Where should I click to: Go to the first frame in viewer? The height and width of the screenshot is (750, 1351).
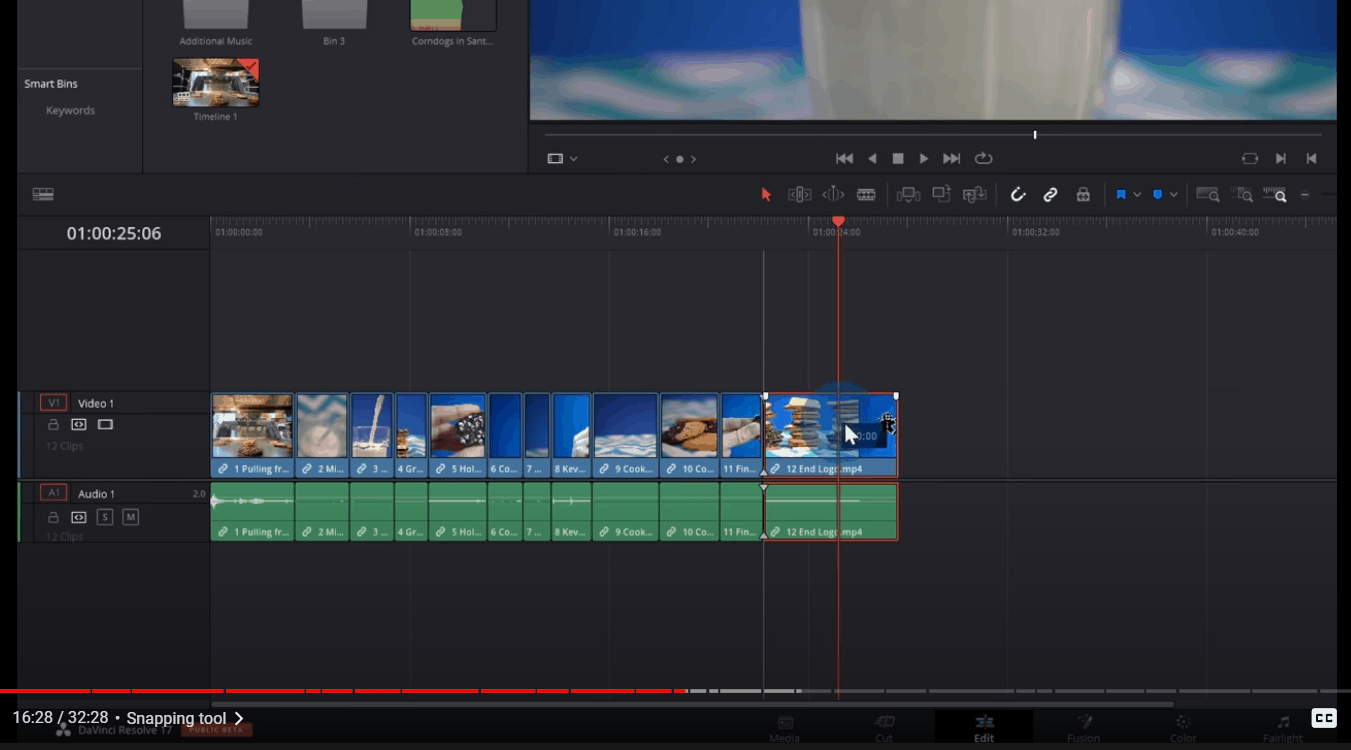coord(844,159)
